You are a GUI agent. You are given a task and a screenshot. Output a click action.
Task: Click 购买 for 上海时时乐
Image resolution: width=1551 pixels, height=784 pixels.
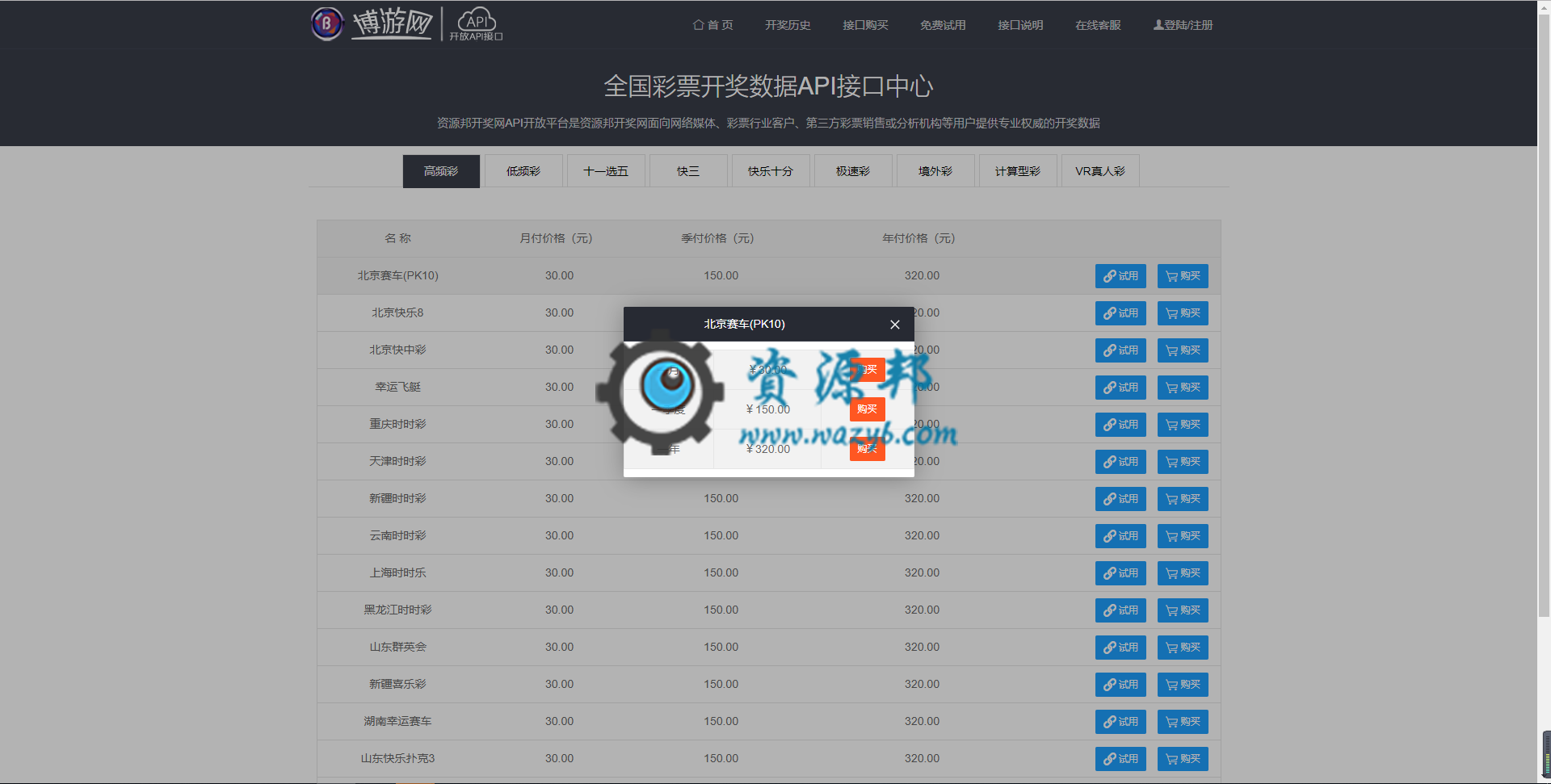click(x=1183, y=573)
